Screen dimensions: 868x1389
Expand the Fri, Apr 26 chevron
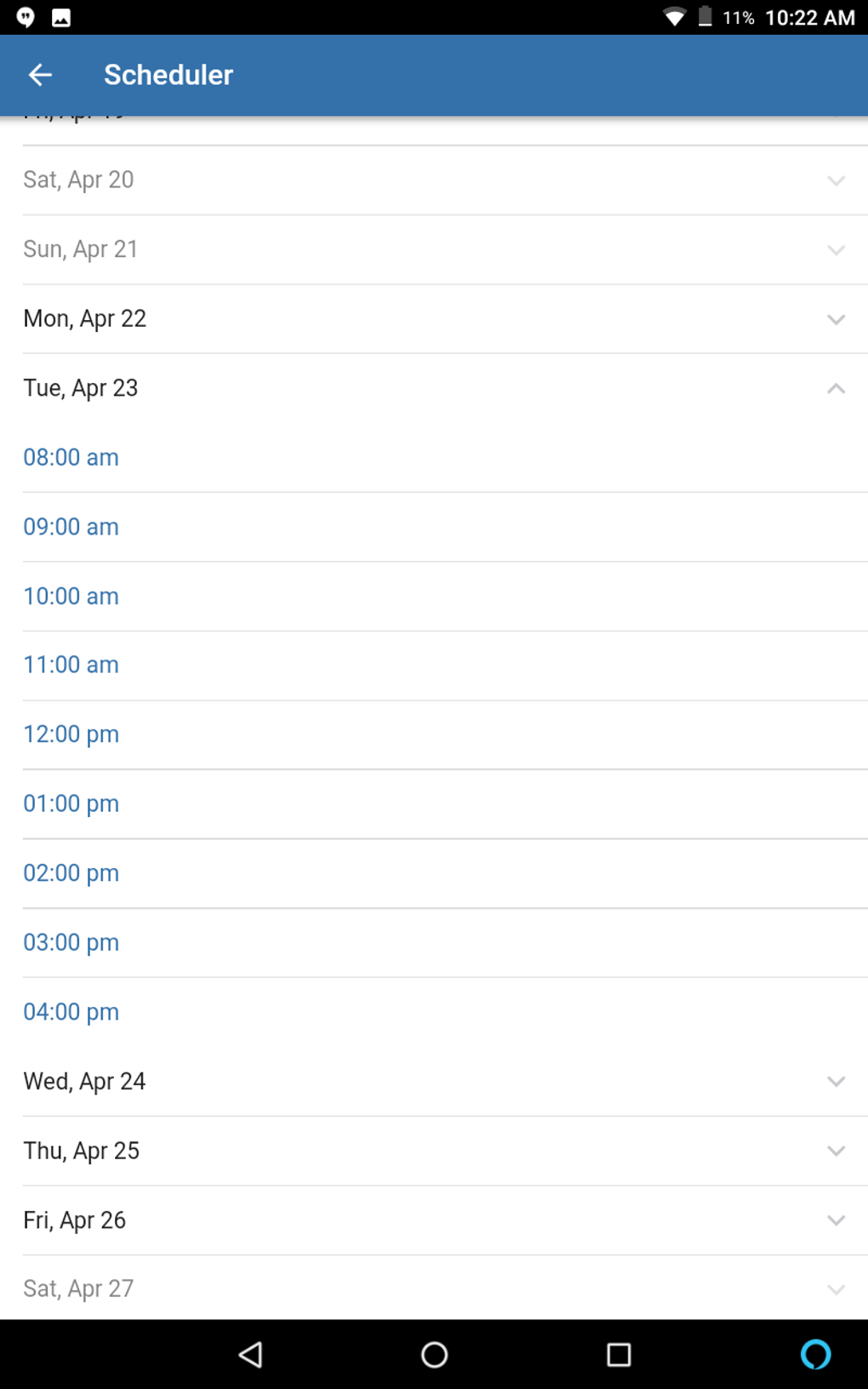[836, 1220]
